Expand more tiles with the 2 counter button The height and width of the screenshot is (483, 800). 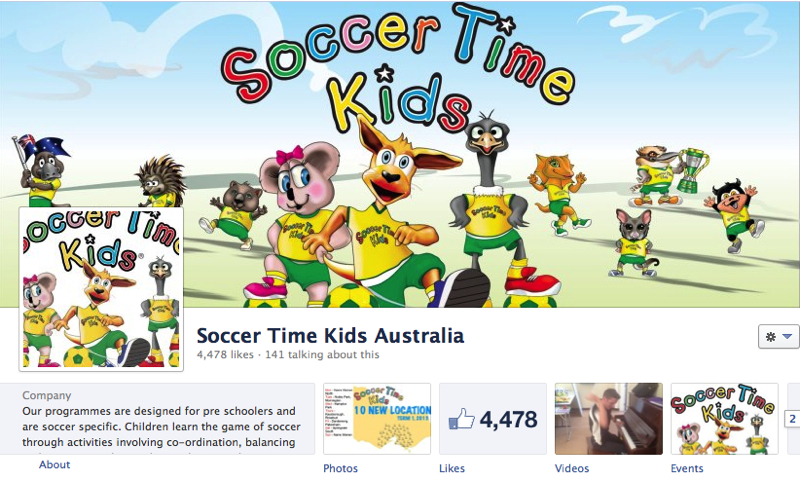click(792, 419)
